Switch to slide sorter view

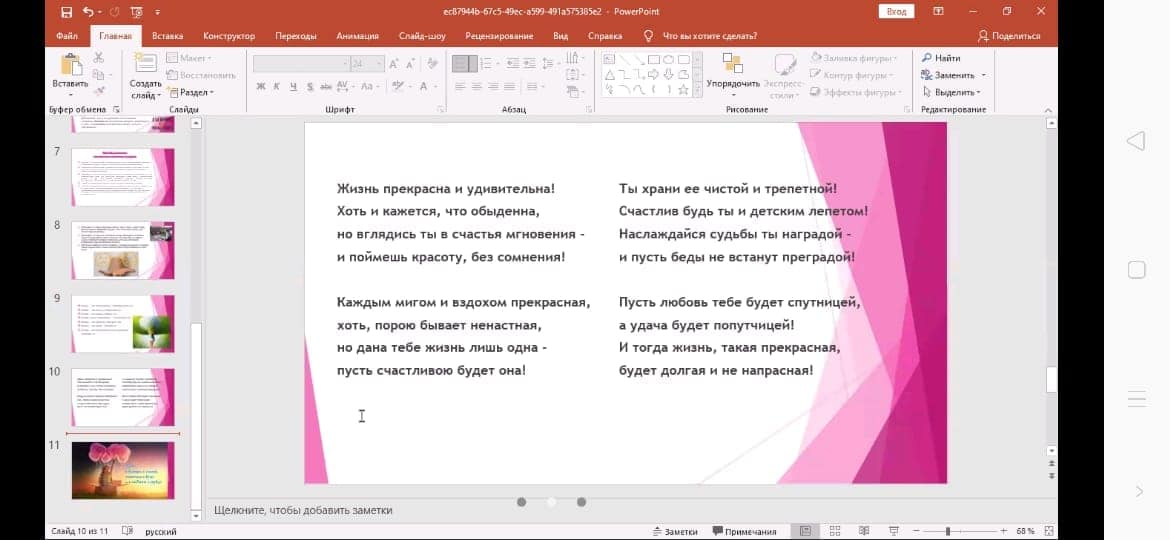tap(835, 531)
